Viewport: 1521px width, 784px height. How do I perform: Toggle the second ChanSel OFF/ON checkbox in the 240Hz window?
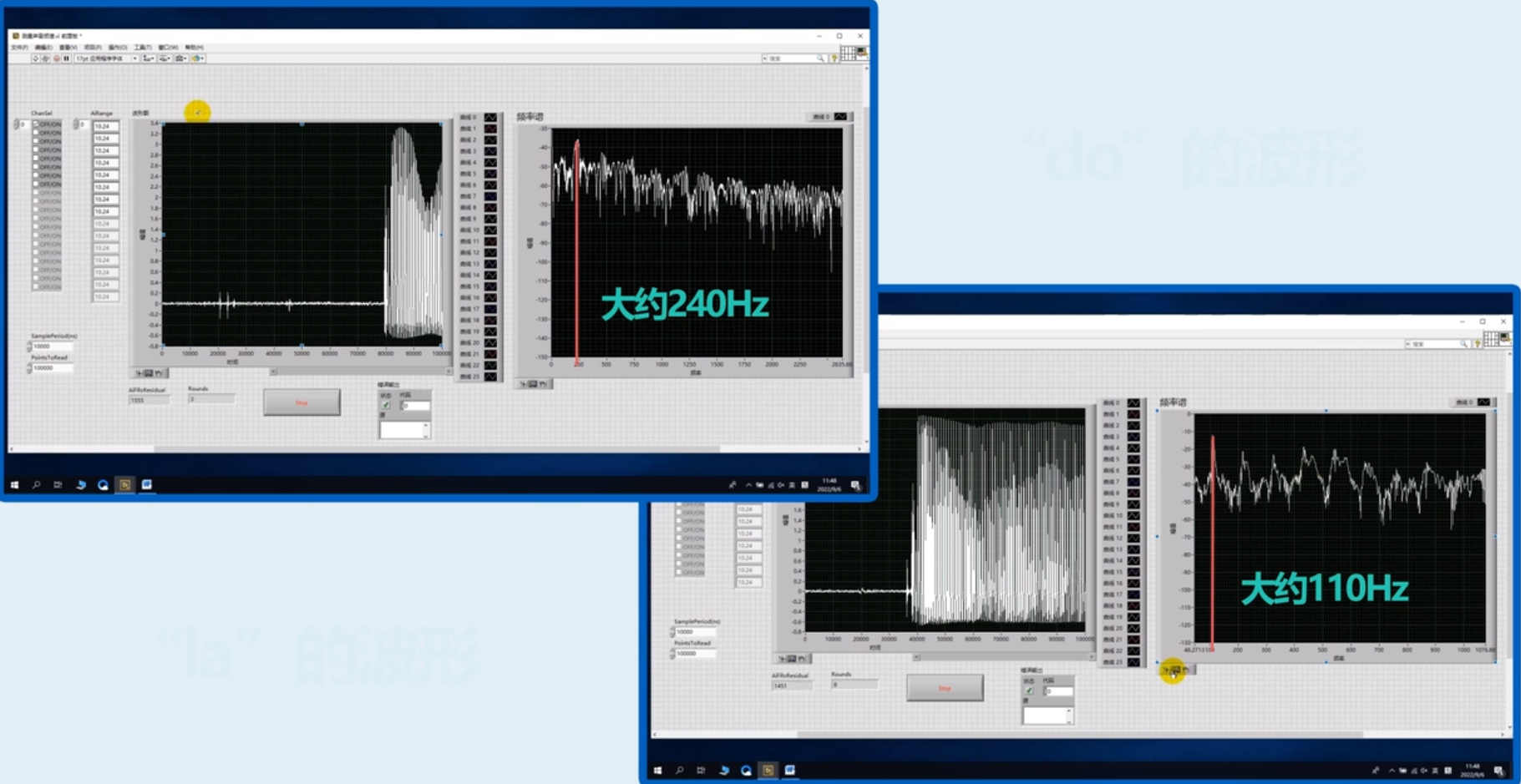(37, 133)
